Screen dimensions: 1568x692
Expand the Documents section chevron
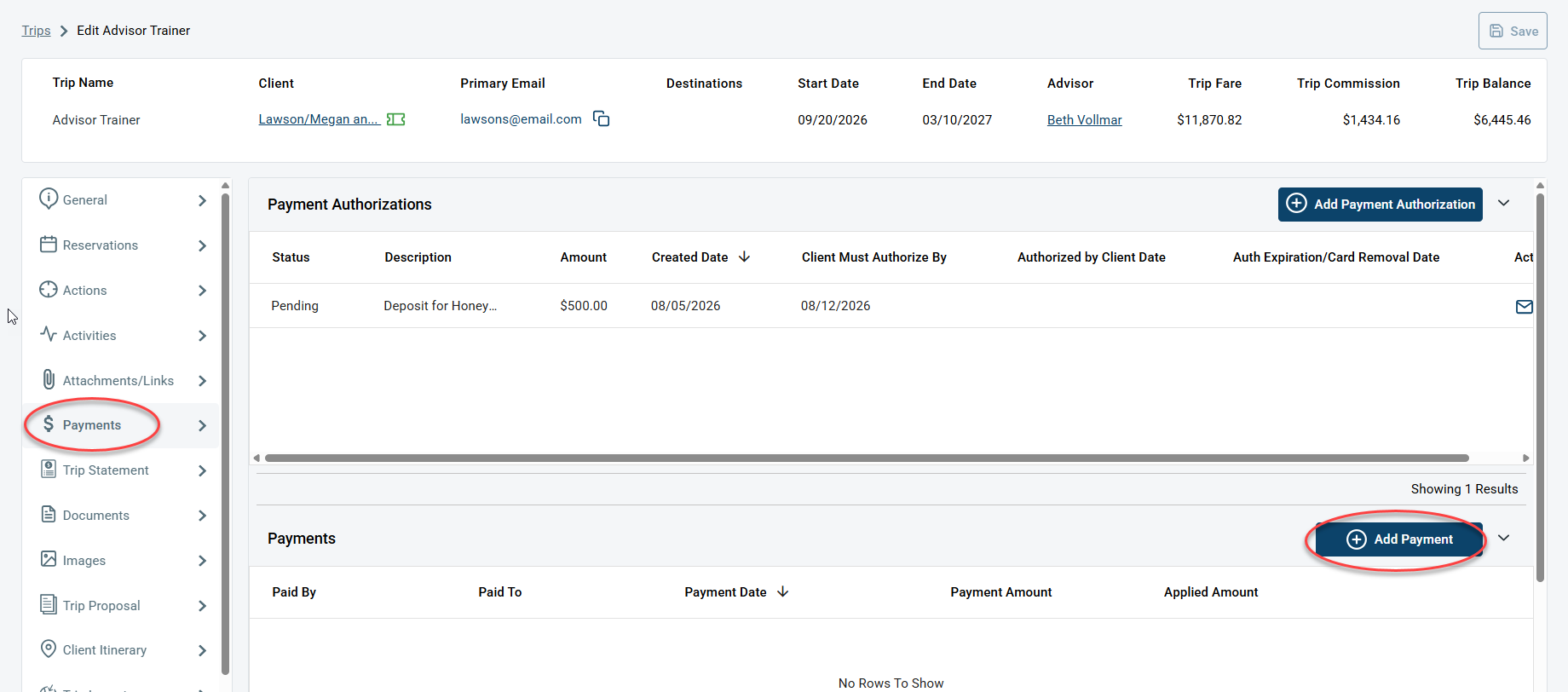point(202,516)
